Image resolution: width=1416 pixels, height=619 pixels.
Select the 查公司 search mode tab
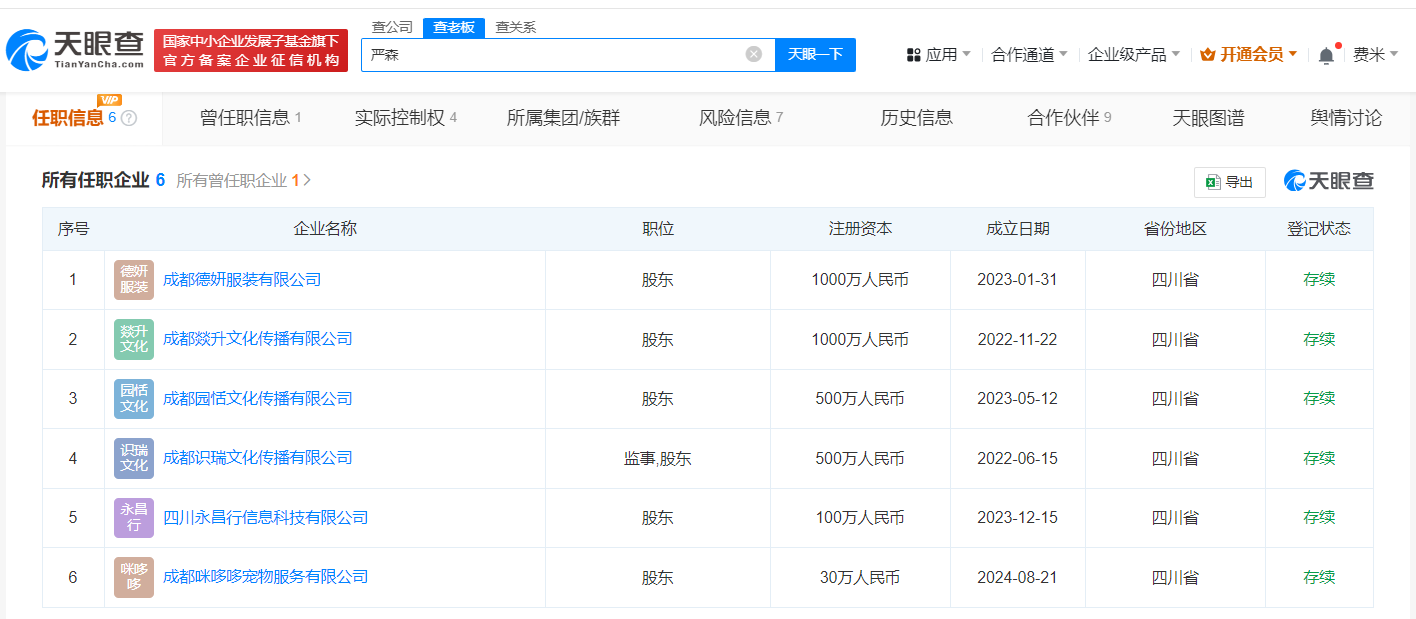pyautogui.click(x=392, y=27)
